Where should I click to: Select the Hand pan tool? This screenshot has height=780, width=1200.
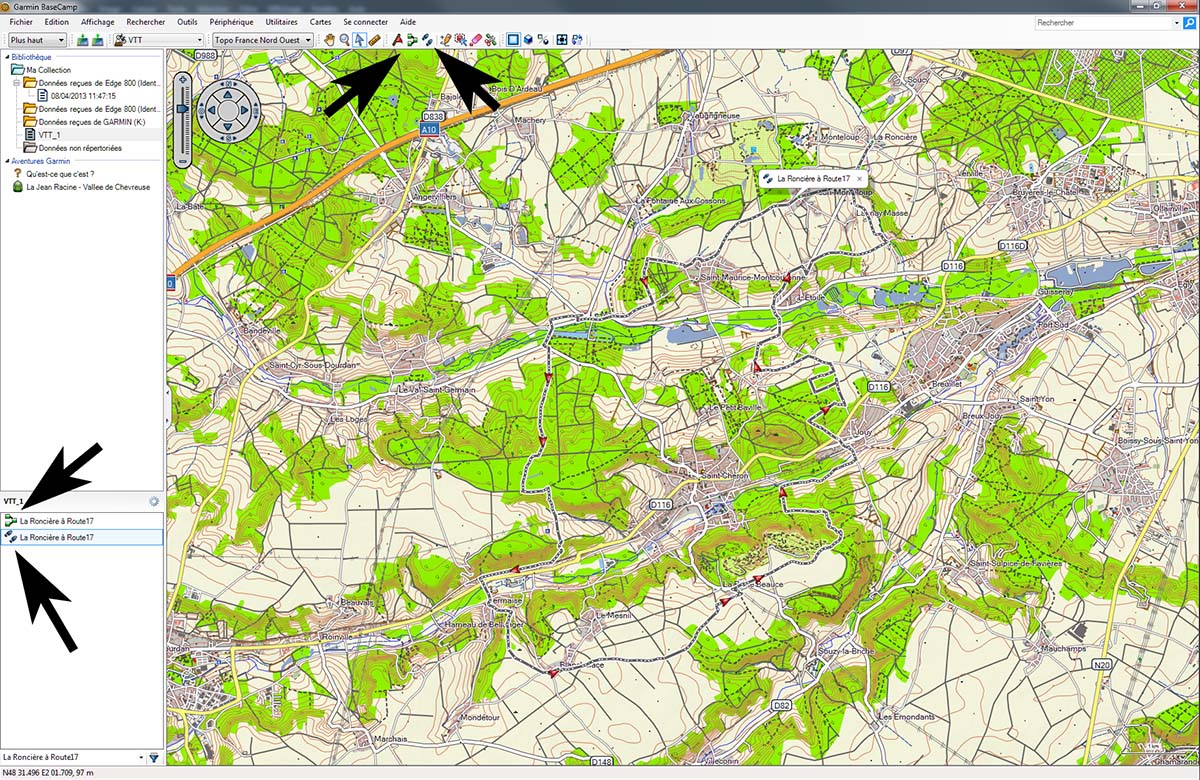(x=329, y=40)
